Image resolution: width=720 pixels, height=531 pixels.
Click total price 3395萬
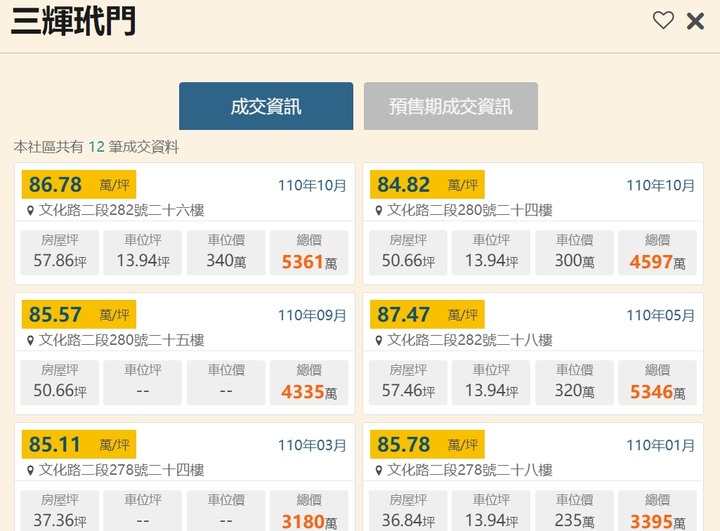[x=658, y=522]
